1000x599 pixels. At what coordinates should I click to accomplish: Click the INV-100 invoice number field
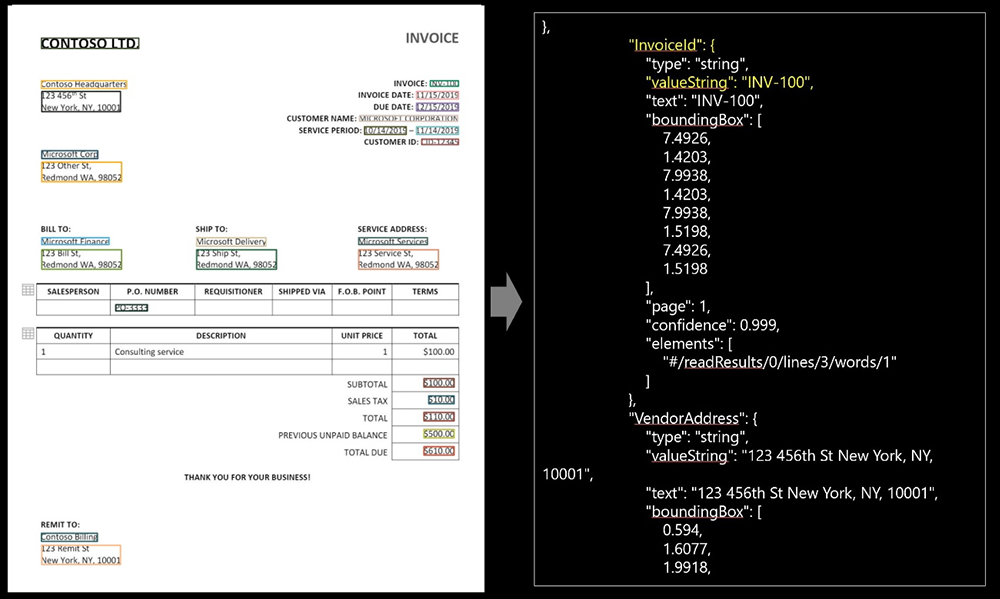click(x=444, y=84)
